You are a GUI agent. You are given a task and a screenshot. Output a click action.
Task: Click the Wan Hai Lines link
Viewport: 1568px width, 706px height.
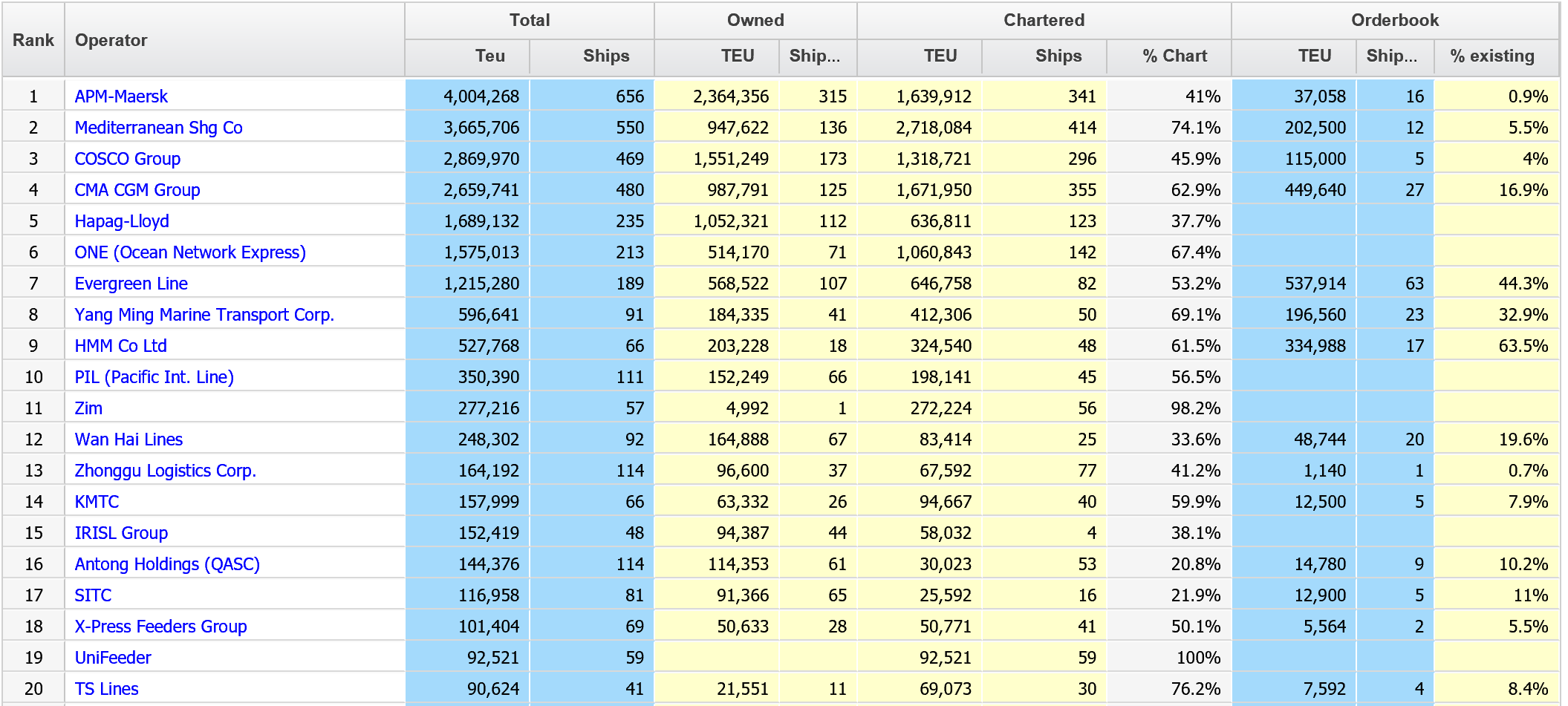[x=129, y=439]
